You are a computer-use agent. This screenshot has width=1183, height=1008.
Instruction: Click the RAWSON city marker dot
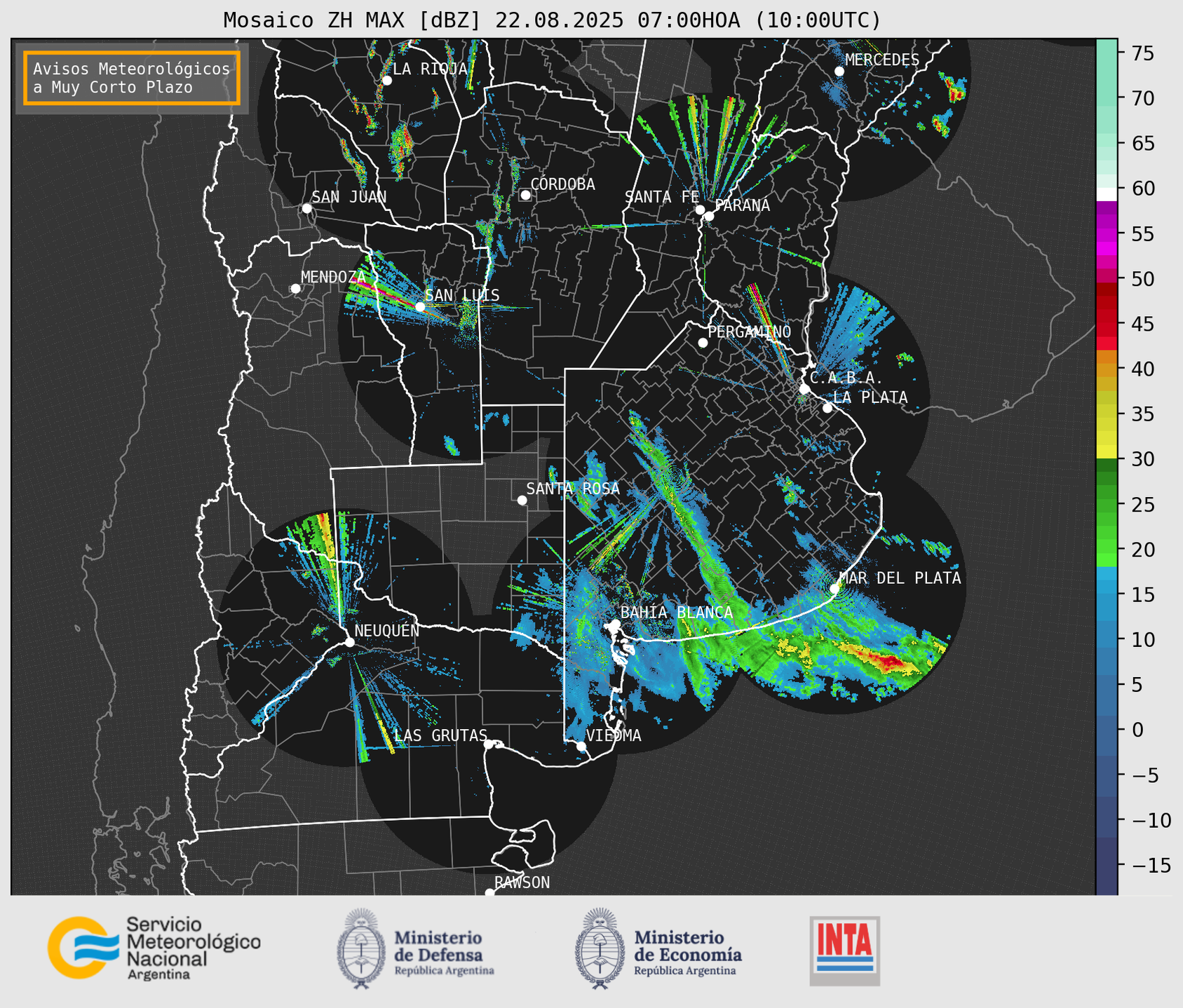pyautogui.click(x=489, y=893)
